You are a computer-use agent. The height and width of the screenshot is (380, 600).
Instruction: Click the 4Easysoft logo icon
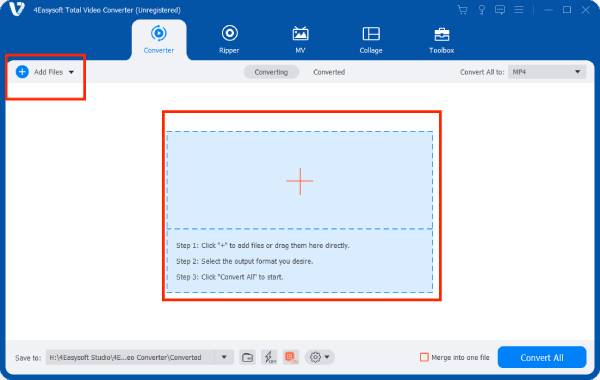point(17,9)
